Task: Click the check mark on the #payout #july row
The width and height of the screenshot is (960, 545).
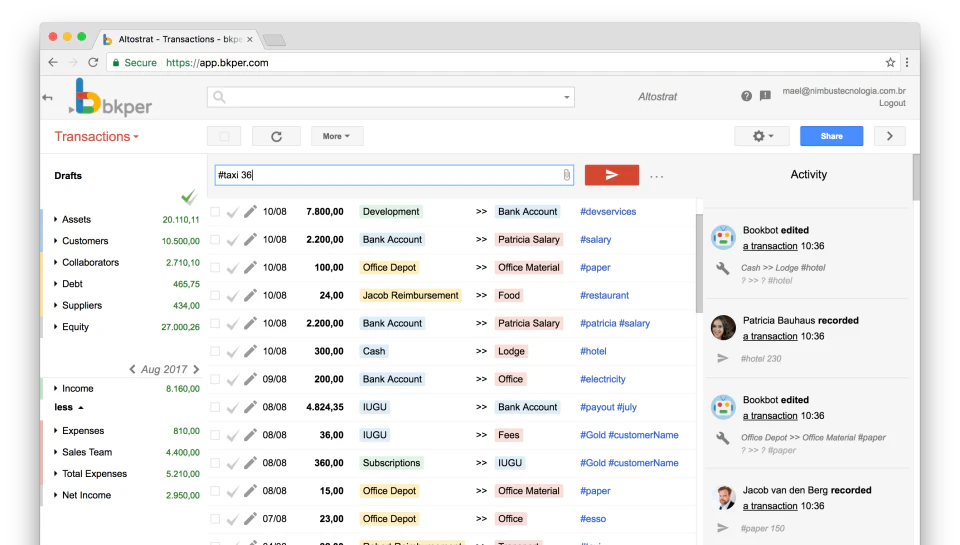Action: (233, 408)
